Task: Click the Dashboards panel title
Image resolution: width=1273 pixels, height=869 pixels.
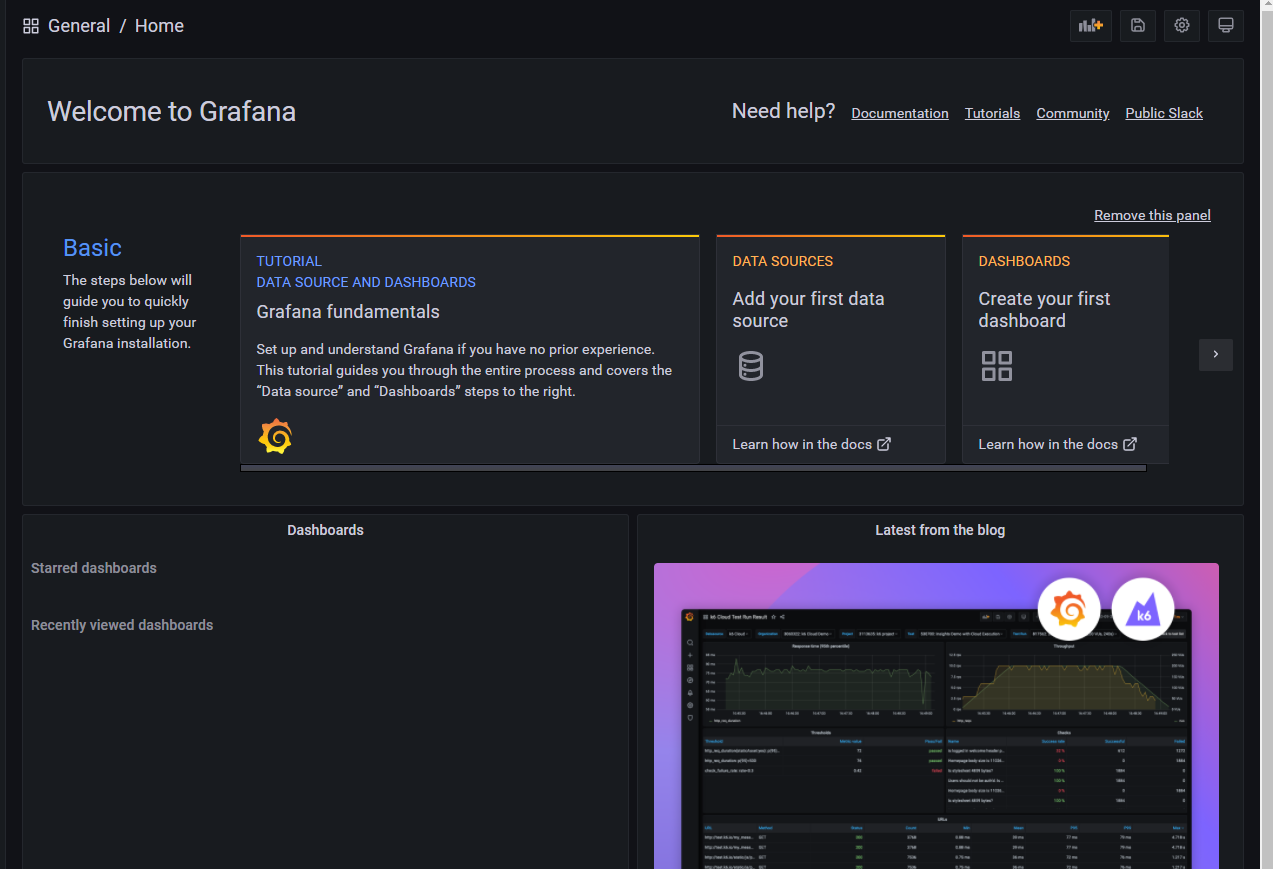Action: (325, 530)
